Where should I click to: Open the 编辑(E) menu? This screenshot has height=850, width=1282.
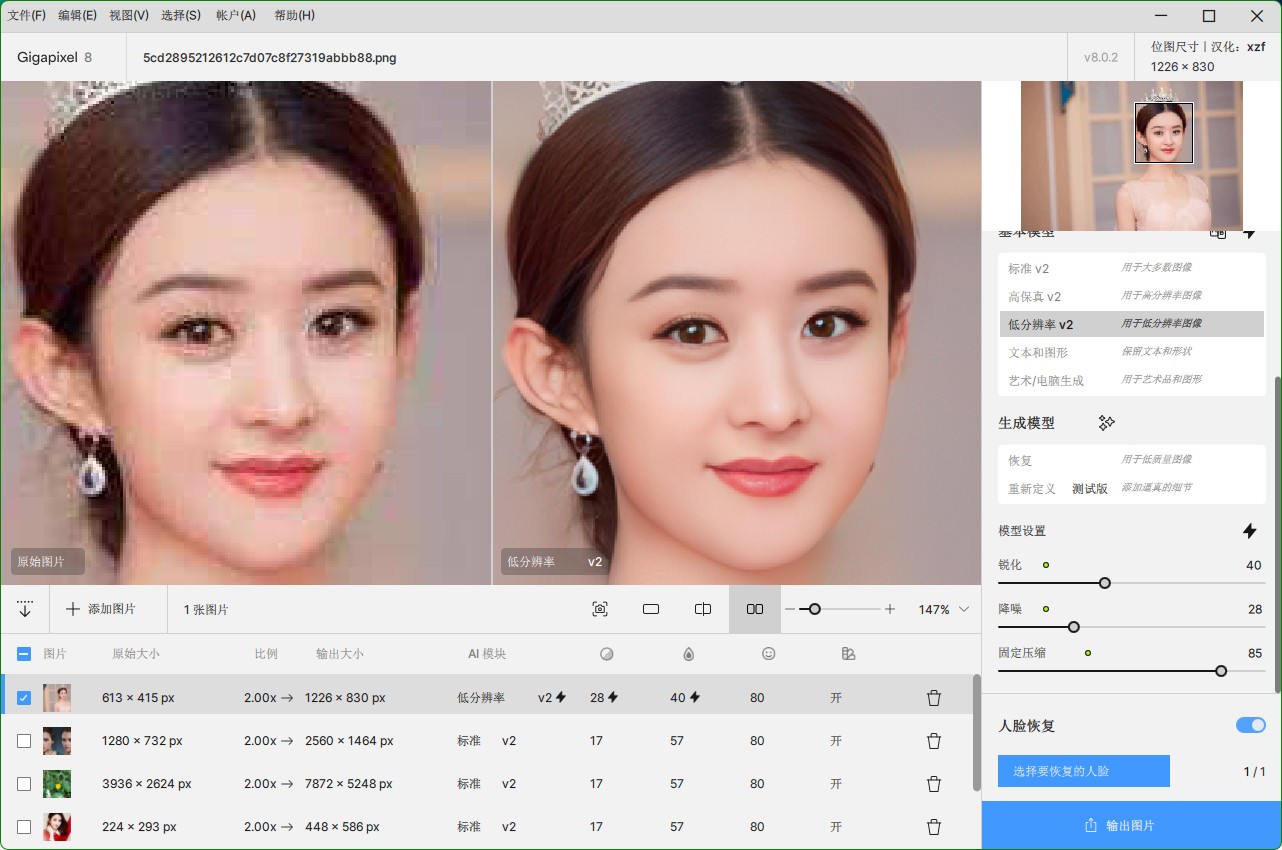[x=78, y=15]
